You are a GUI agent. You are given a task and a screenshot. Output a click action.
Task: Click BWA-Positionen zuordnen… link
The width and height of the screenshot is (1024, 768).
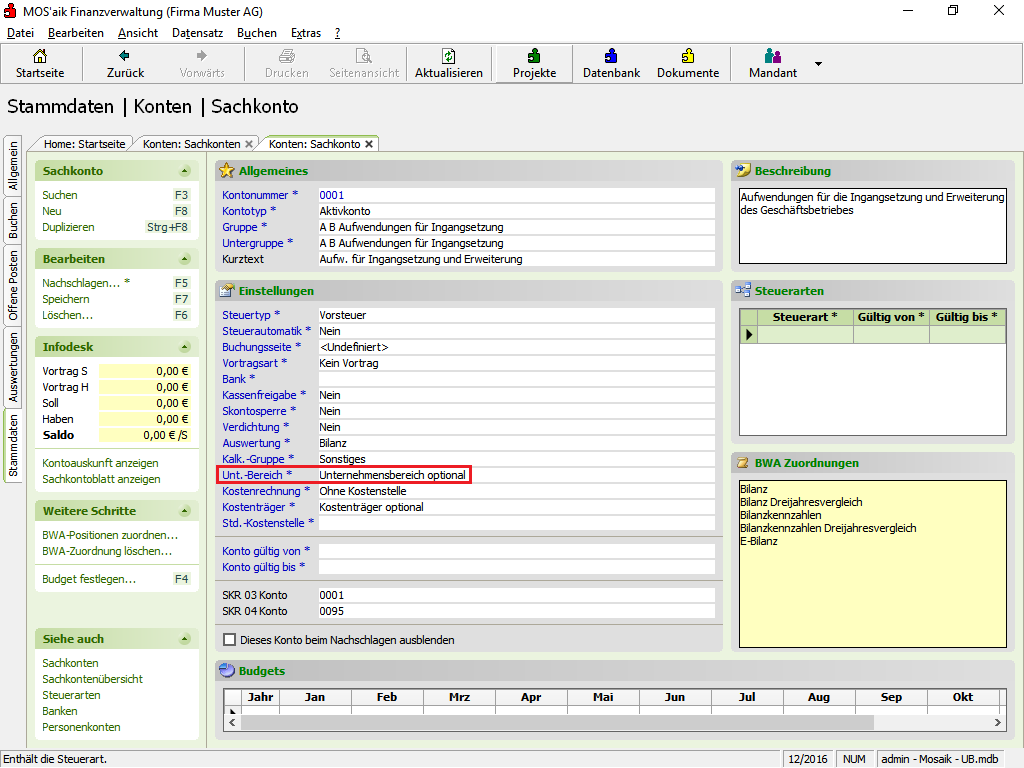110,535
